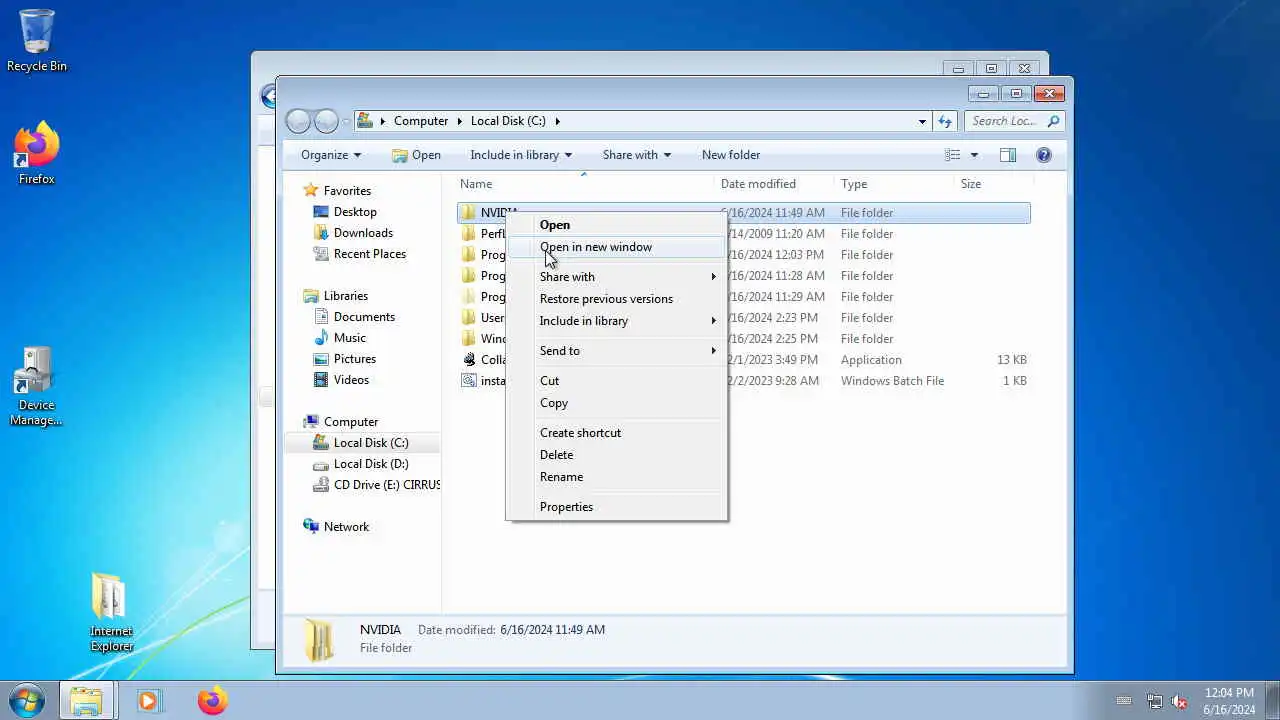Screen dimensions: 1280x720
Task: Open Properties from the context menu
Action: pyautogui.click(x=616, y=507)
